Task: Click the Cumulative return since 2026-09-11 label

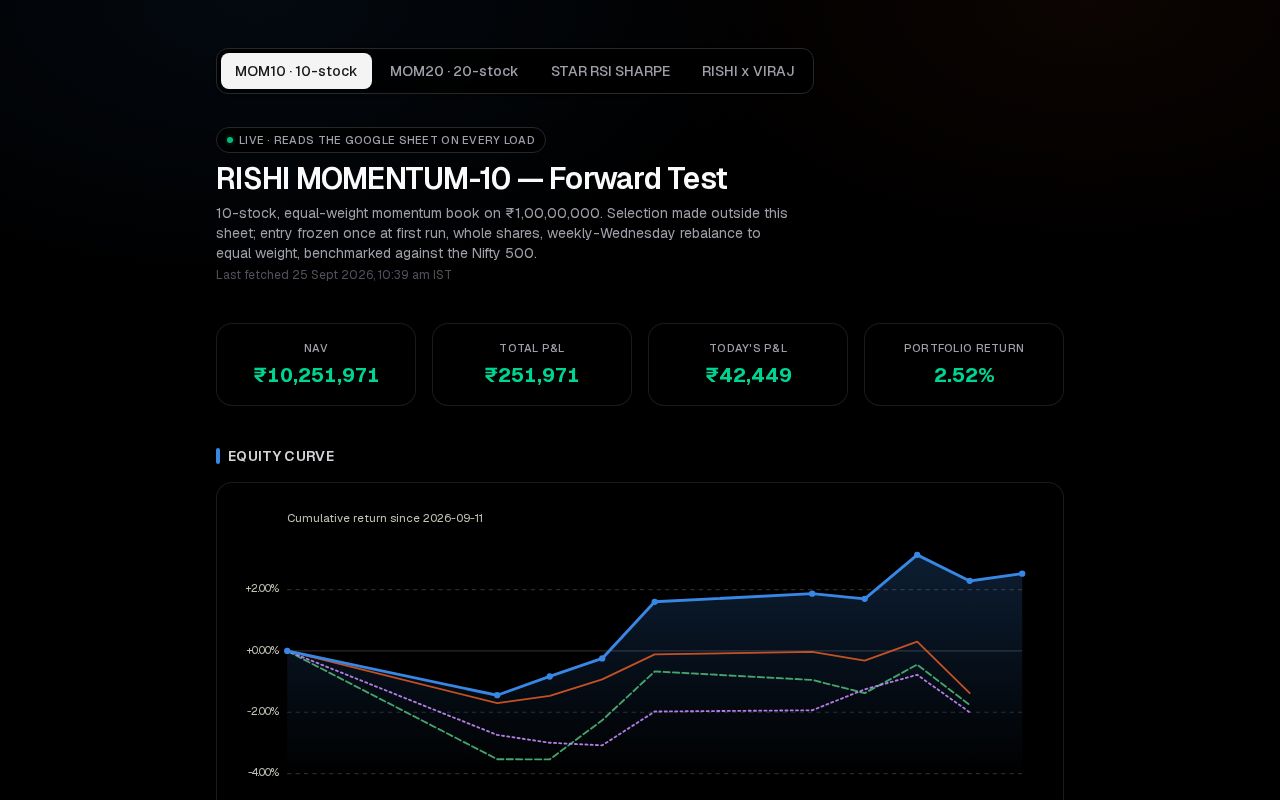Action: 385,518
